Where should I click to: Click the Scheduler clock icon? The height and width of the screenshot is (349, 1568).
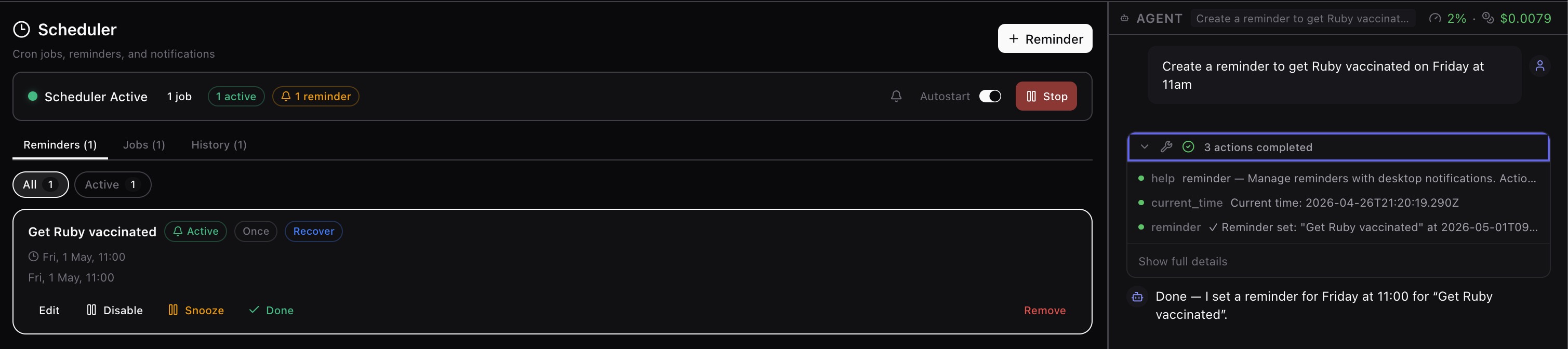(x=21, y=29)
